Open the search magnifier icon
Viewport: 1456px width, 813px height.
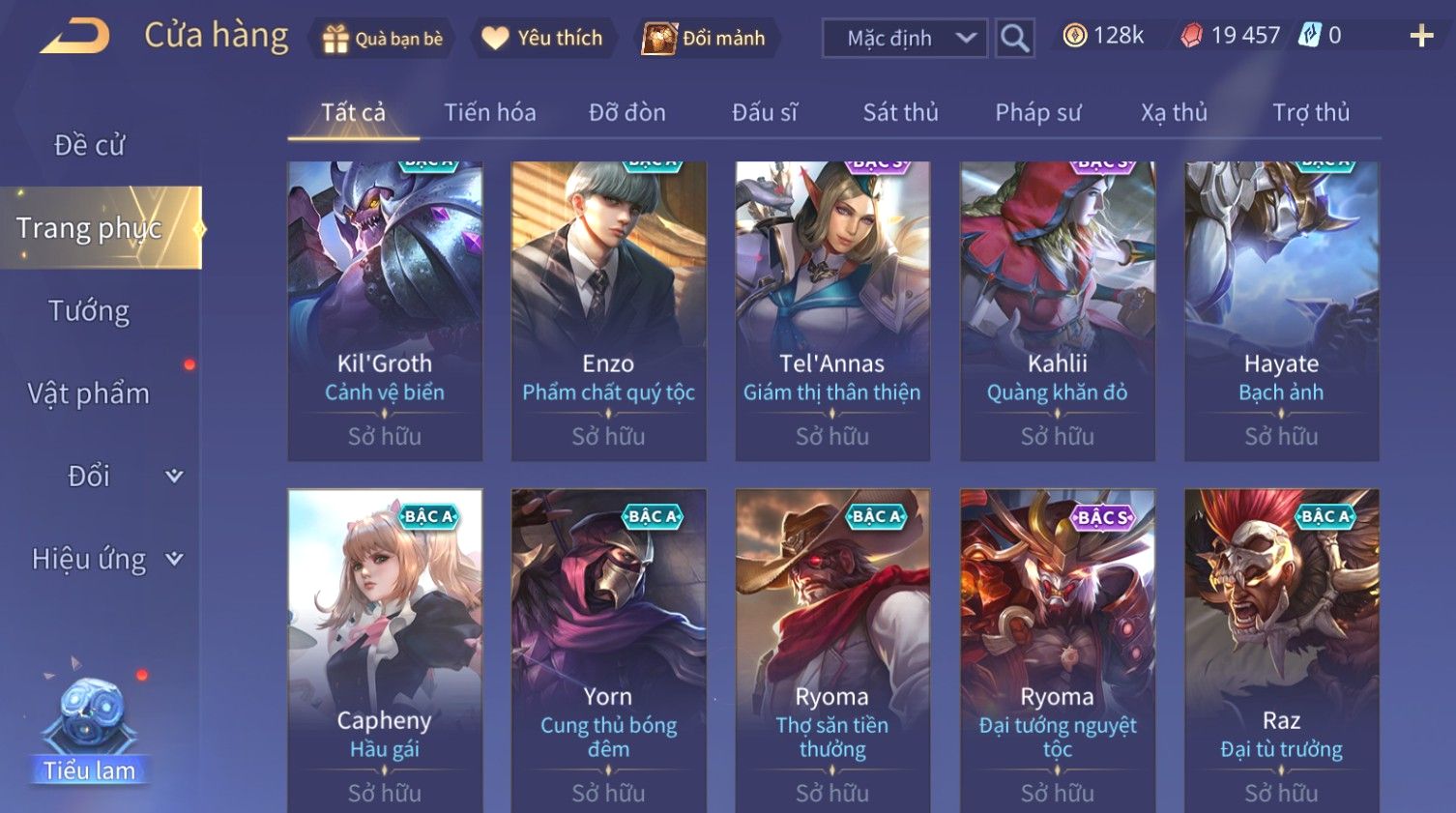[x=1014, y=39]
